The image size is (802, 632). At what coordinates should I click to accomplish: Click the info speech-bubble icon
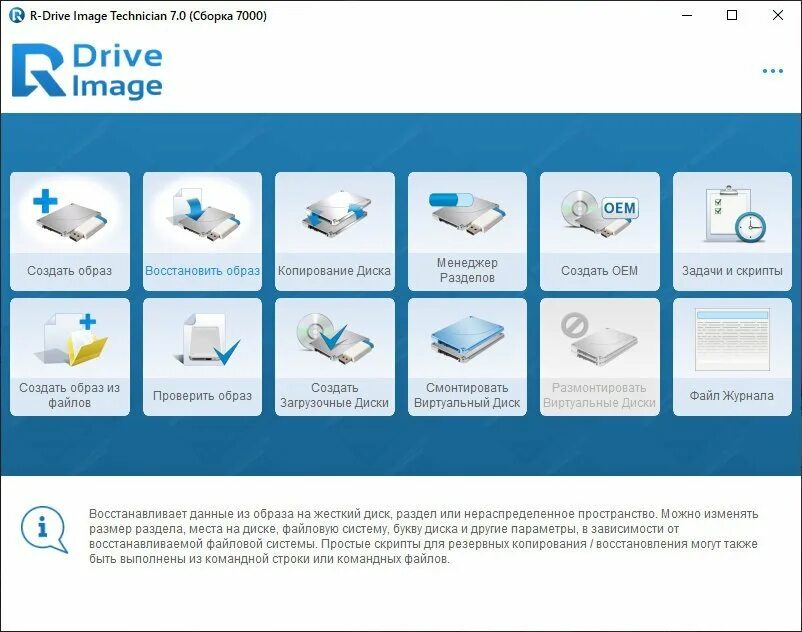[41, 525]
